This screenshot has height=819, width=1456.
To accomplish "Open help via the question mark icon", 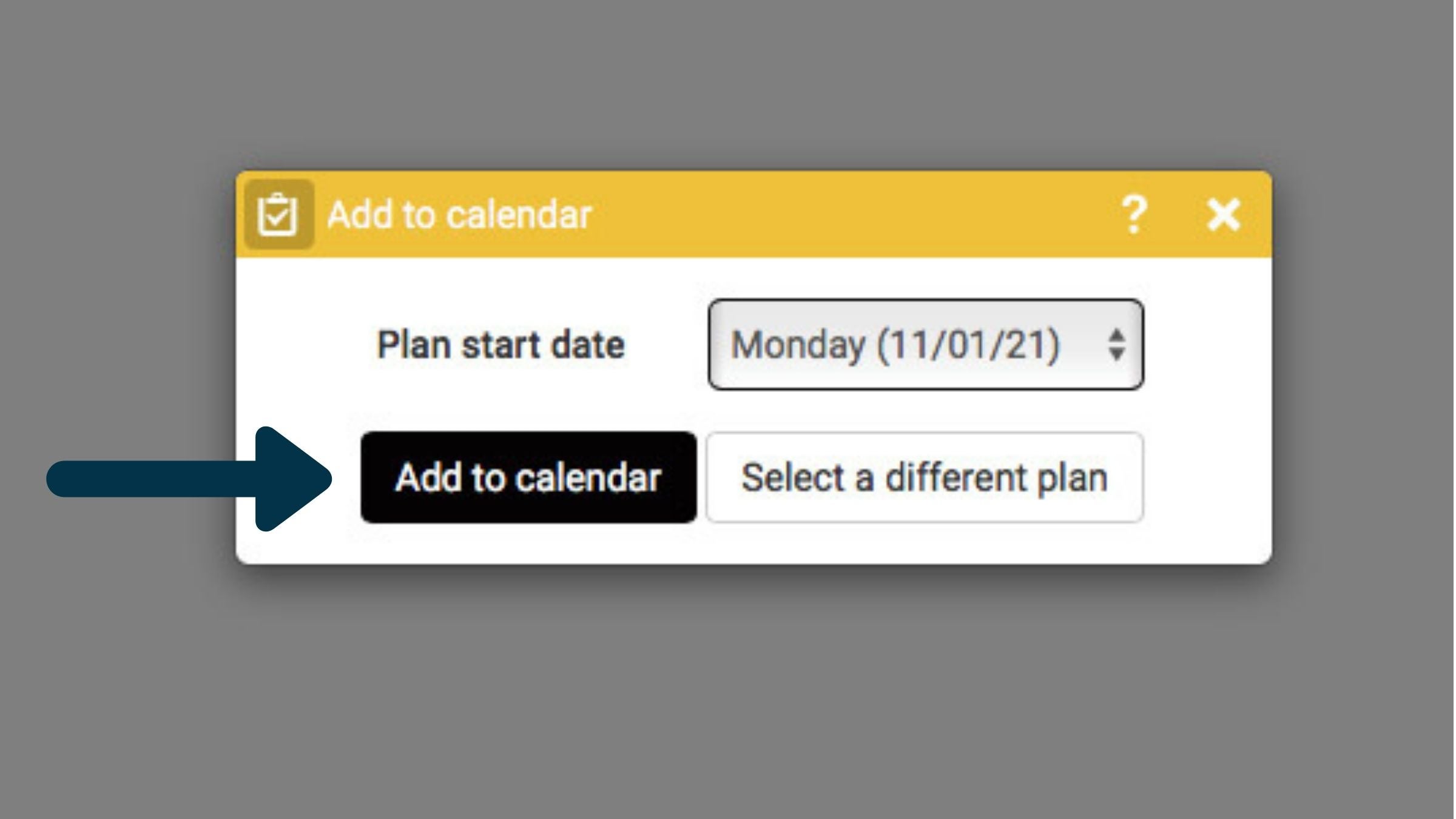I will [1133, 214].
